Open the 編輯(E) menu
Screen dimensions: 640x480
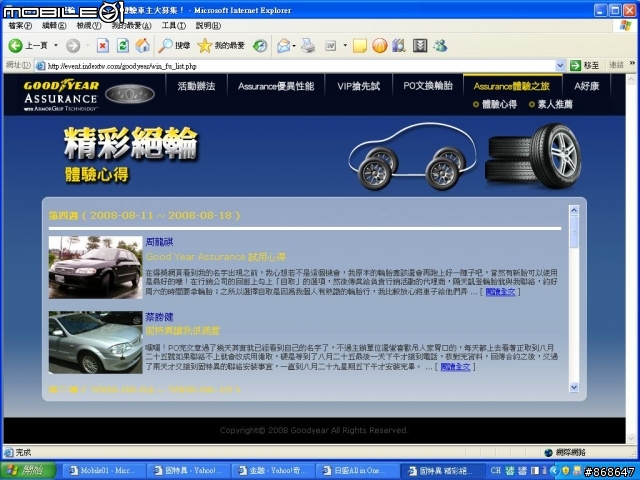[54, 26]
